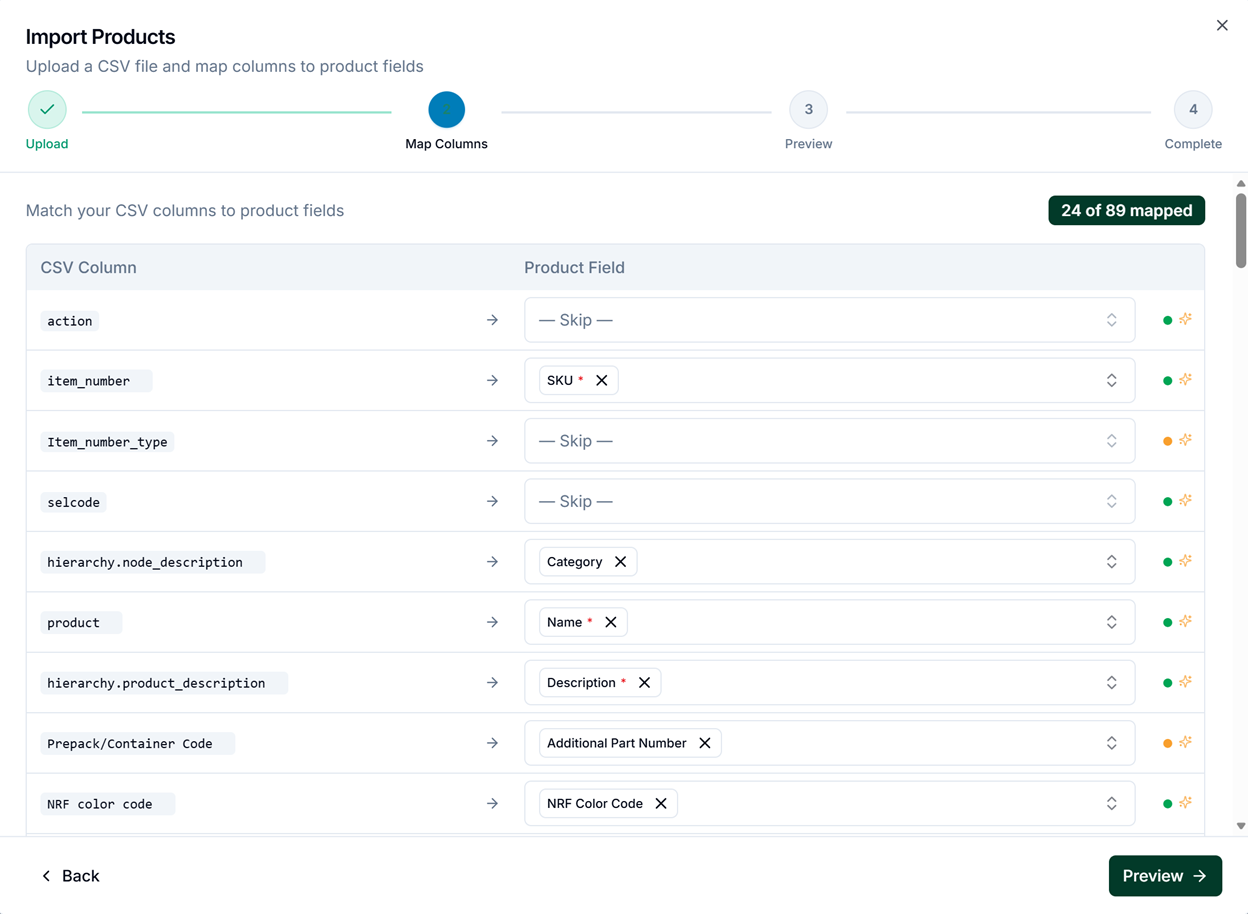Click the sparkle icon in the selcode row
1248x914 pixels.
tap(1186, 501)
